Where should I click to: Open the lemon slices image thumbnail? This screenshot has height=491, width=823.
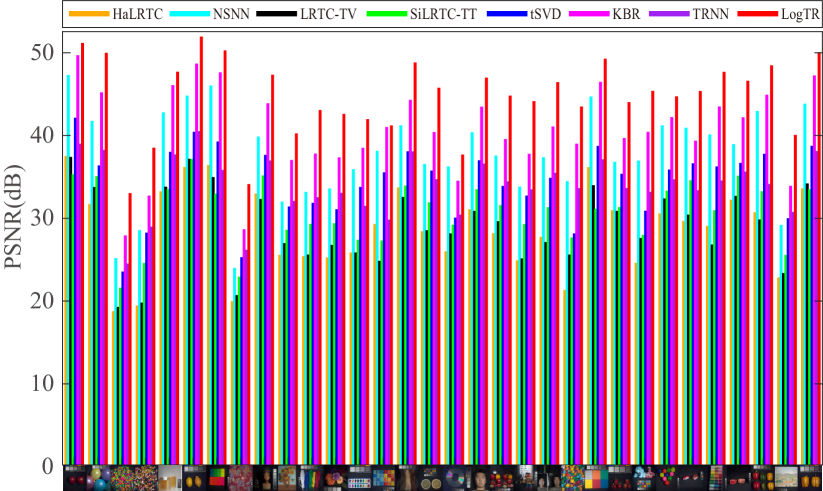[431, 478]
